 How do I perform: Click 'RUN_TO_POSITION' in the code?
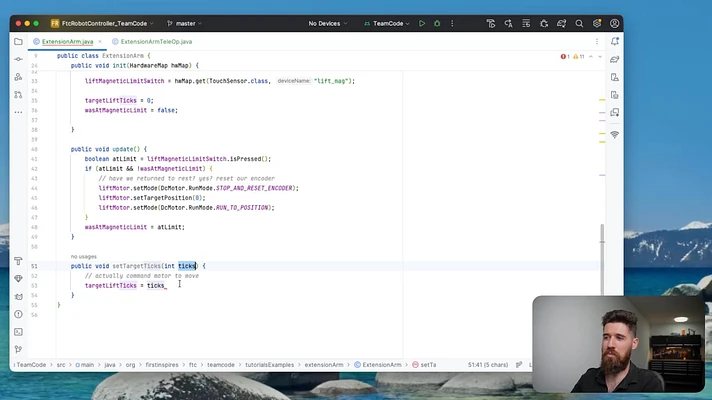(x=242, y=207)
